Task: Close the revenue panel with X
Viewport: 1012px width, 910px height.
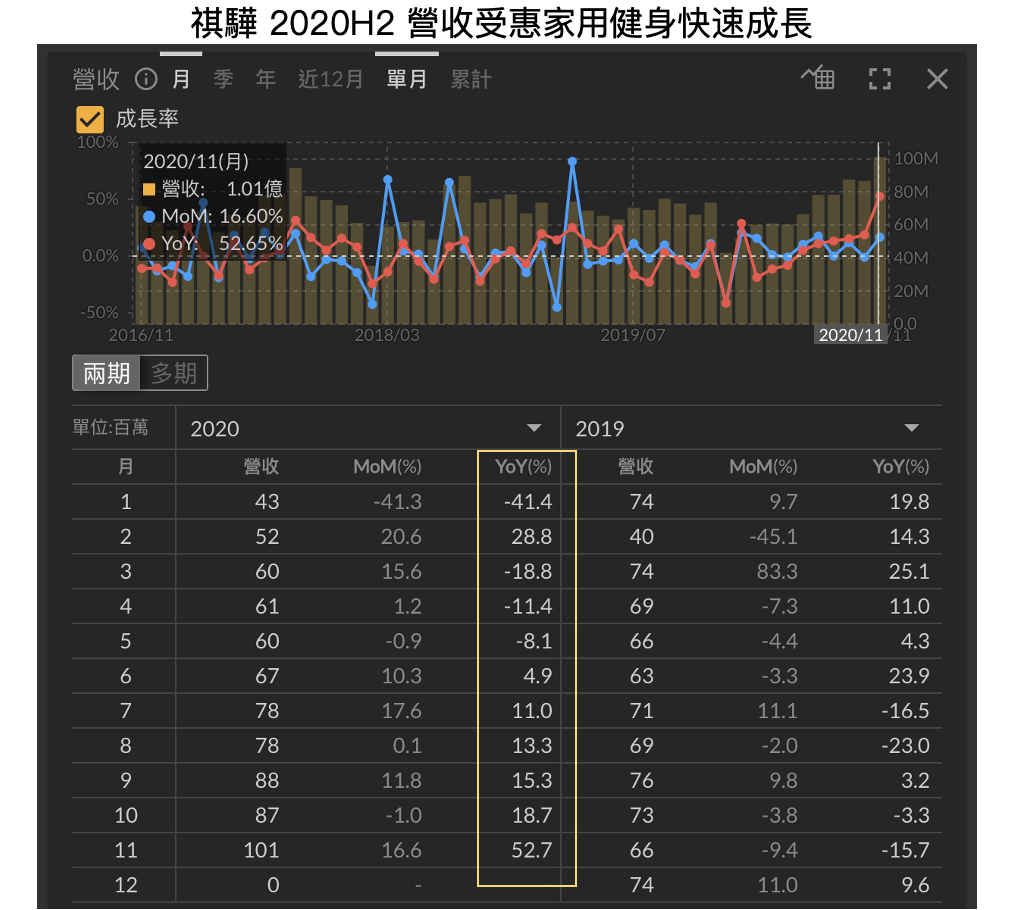Action: point(937,79)
